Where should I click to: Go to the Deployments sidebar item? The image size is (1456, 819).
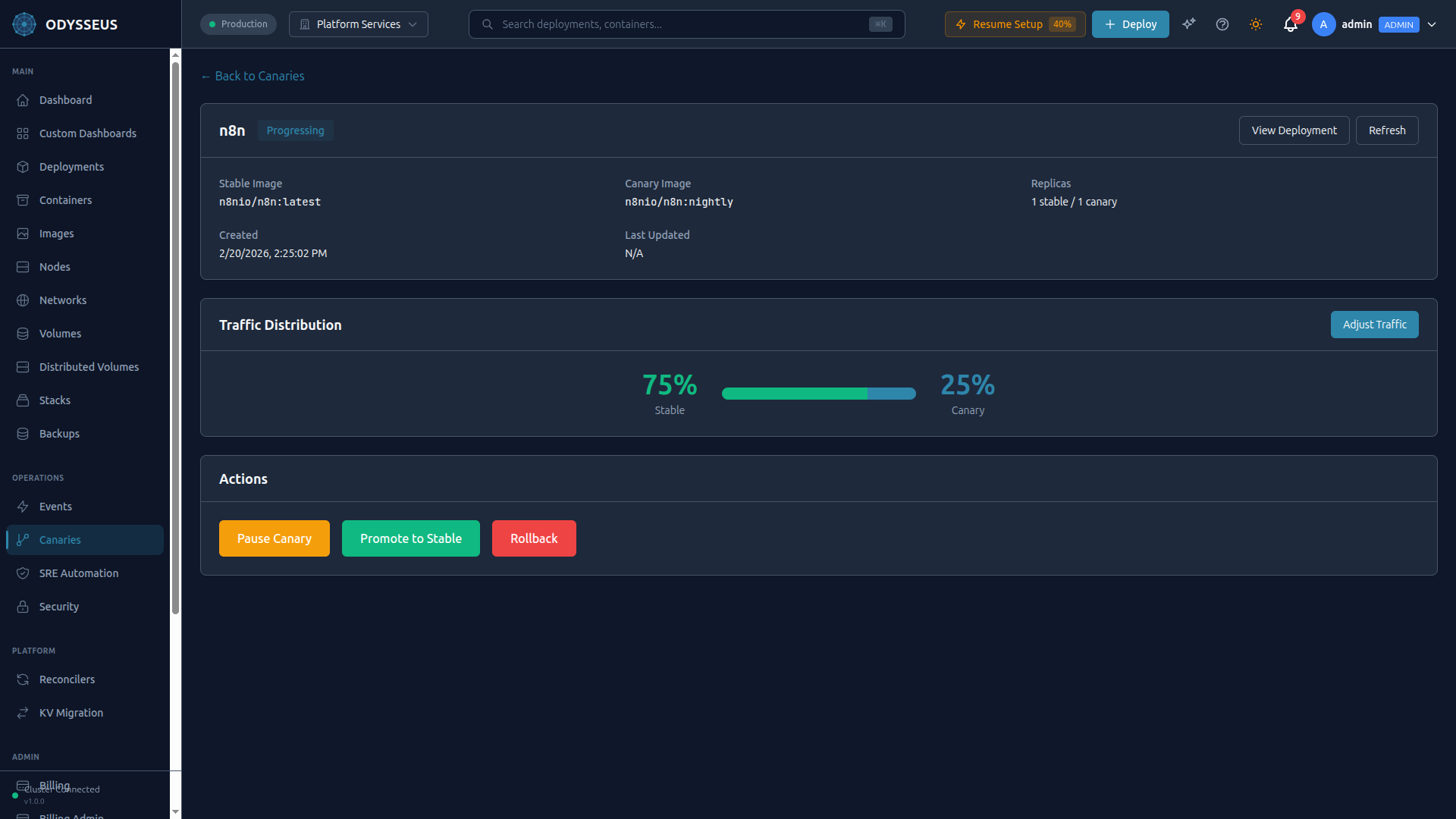point(71,166)
